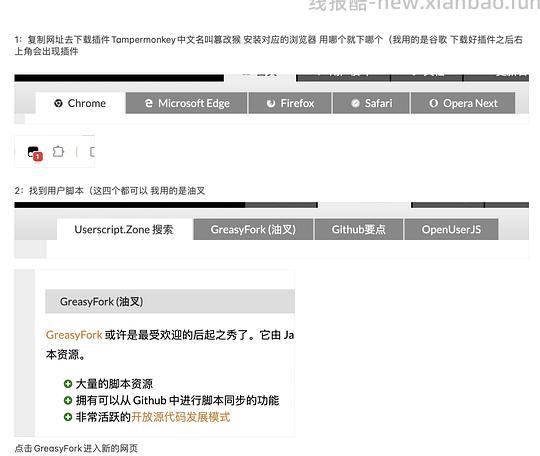Click the plus icon beside 大量的脚本资源
This screenshot has height=456, width=540.
(x=68, y=384)
